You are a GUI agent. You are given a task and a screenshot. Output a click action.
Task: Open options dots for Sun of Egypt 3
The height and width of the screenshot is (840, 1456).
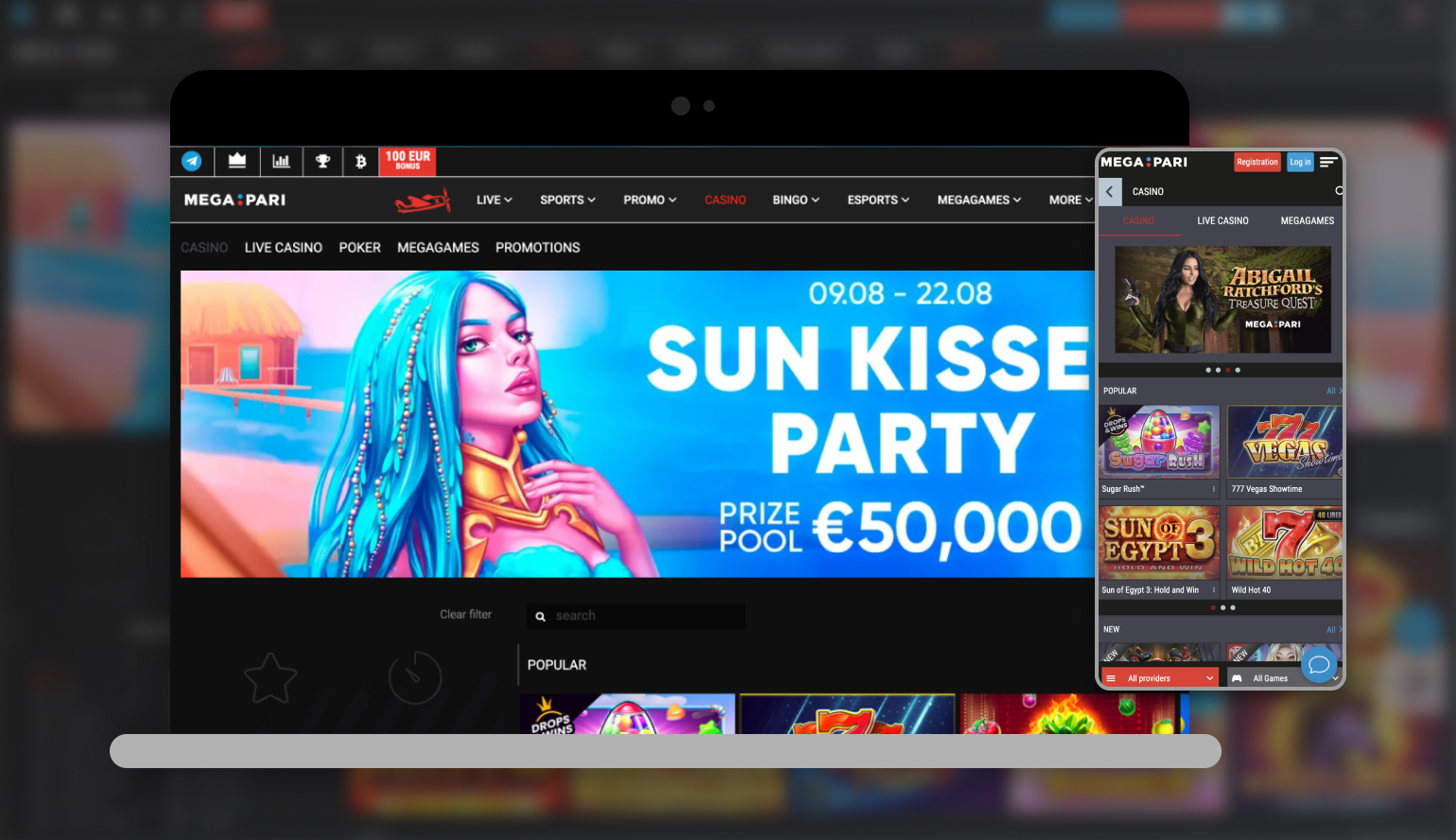click(x=1213, y=589)
